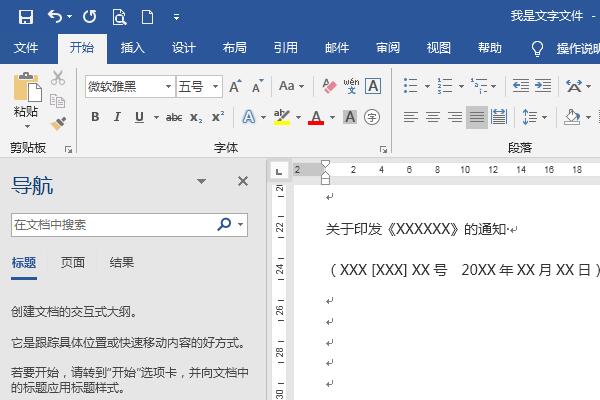Open the 字体 dialog launcher
The image size is (600, 400).
coord(383,149)
